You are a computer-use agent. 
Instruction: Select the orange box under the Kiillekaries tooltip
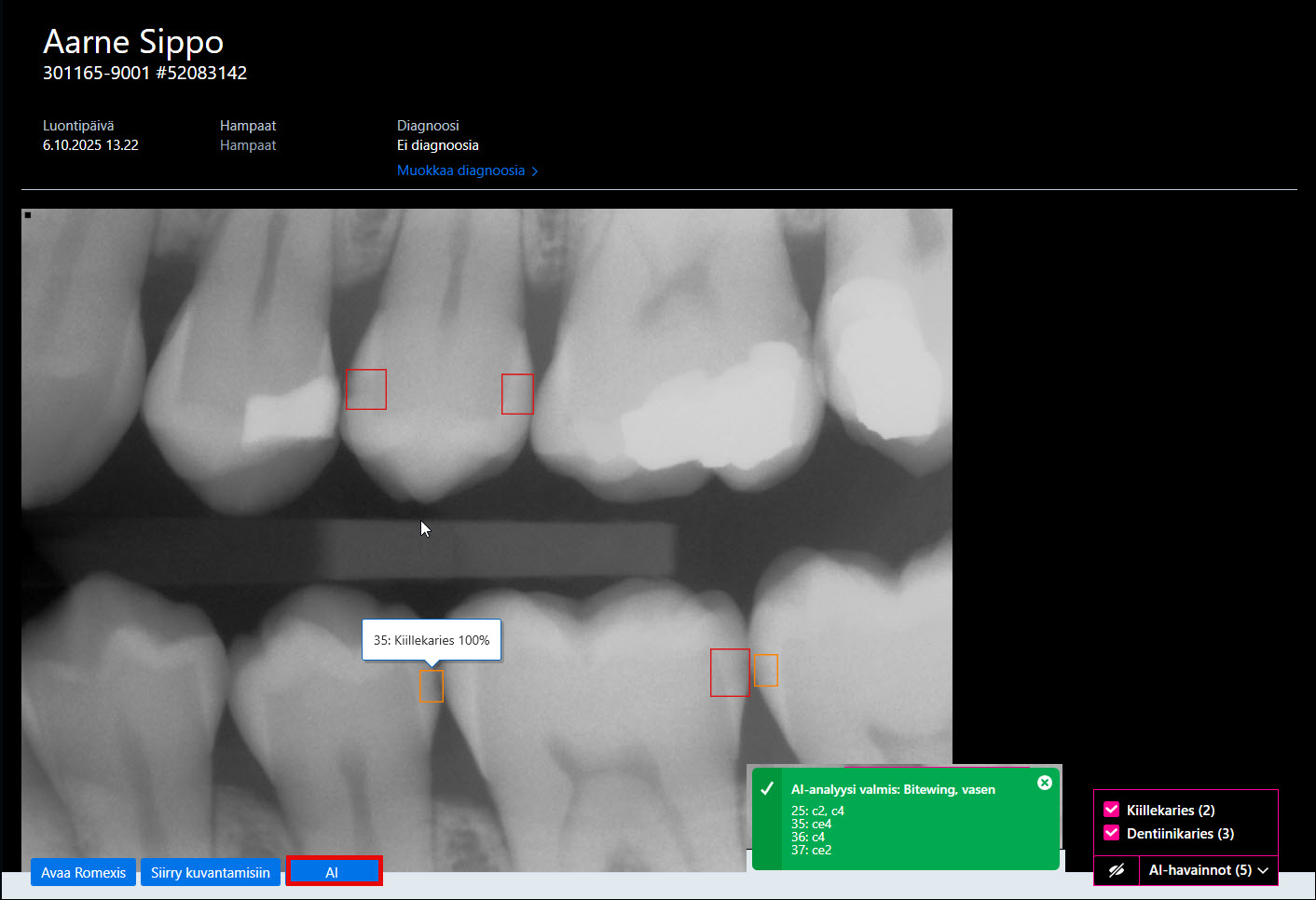click(x=431, y=687)
